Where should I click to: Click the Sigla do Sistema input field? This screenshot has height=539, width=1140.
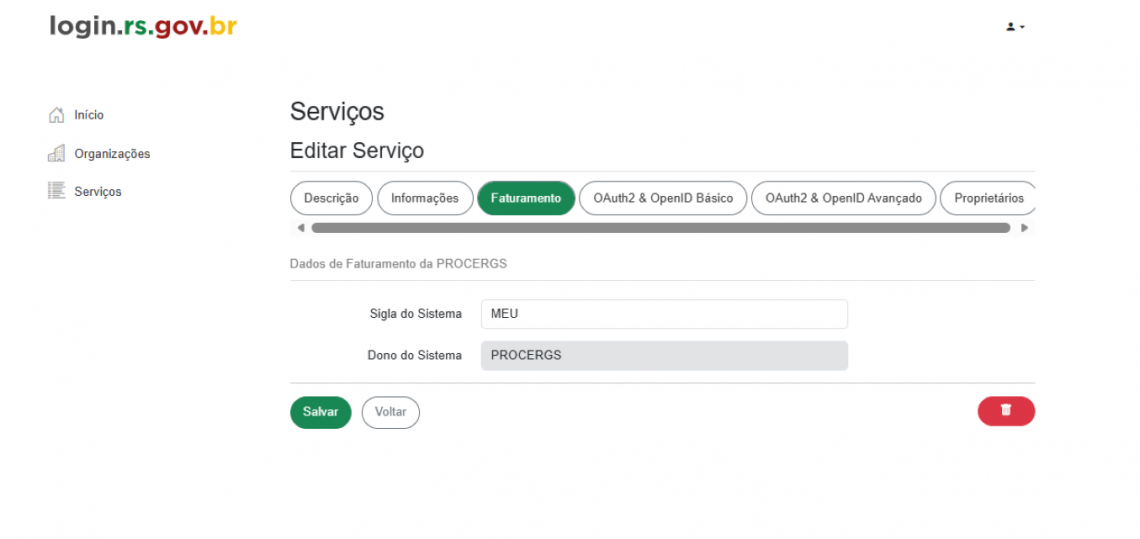(x=665, y=314)
